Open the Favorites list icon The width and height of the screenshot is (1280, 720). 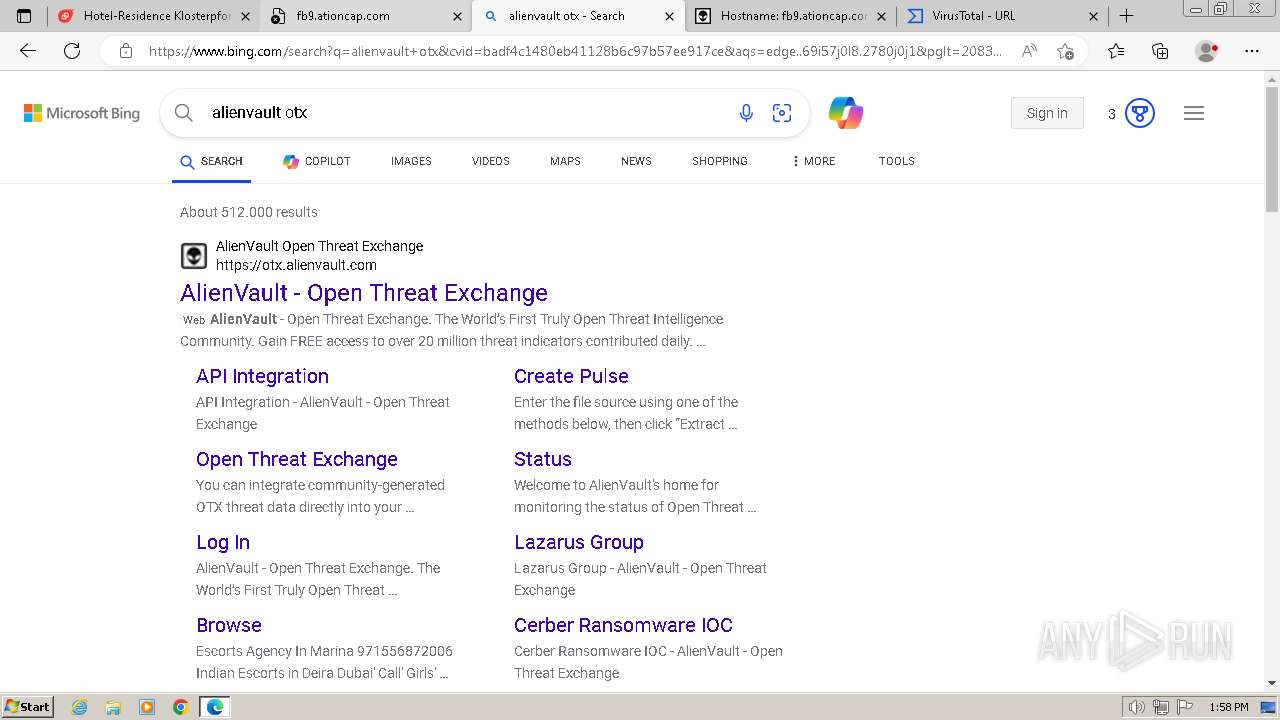pyautogui.click(x=1116, y=51)
